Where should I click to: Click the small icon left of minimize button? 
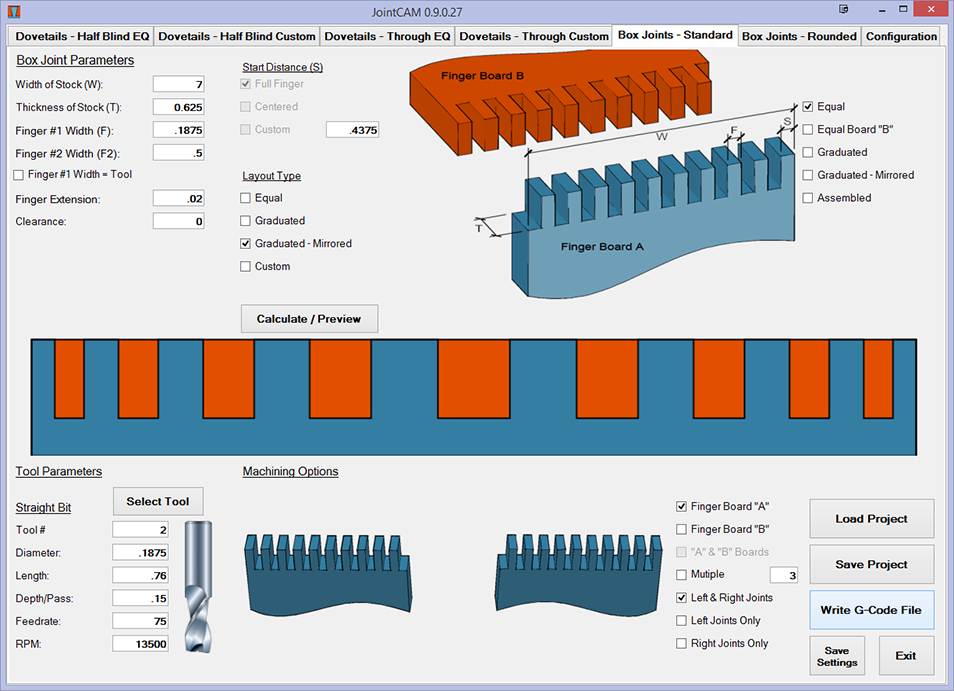coord(844,10)
